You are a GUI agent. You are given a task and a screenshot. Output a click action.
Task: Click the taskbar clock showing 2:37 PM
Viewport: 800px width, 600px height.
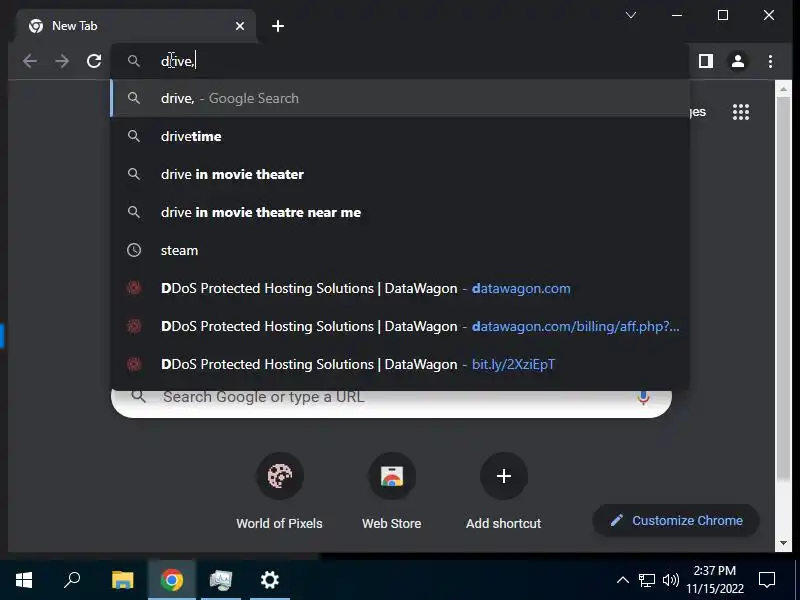[x=715, y=580]
